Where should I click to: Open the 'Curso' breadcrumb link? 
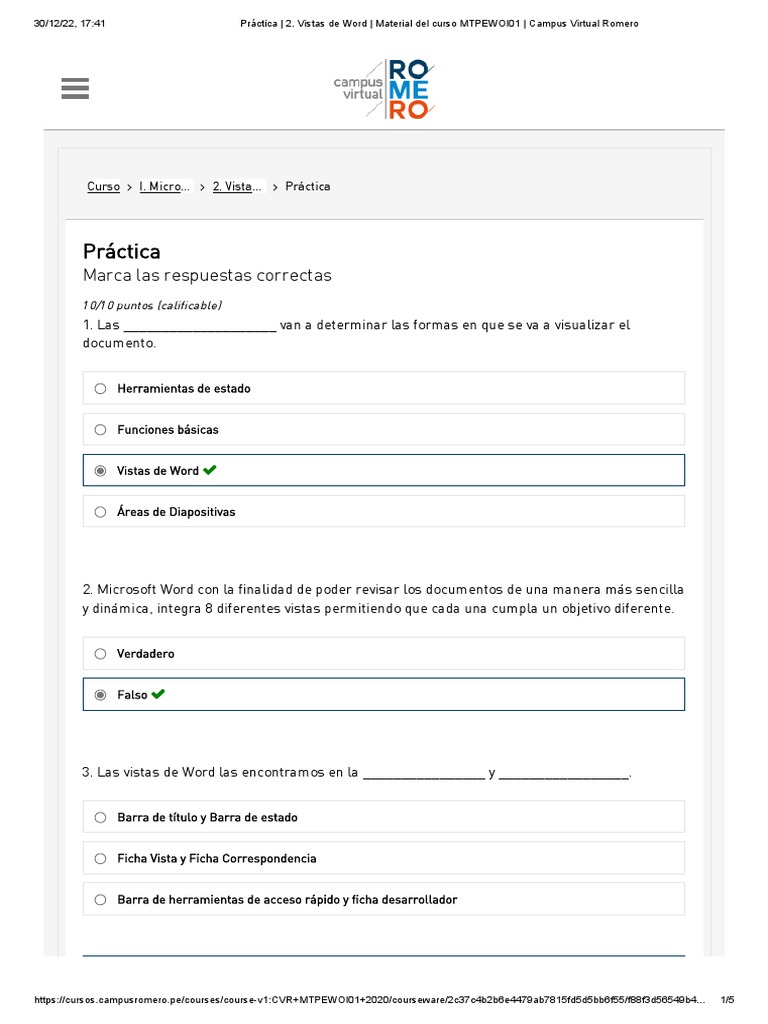(103, 186)
